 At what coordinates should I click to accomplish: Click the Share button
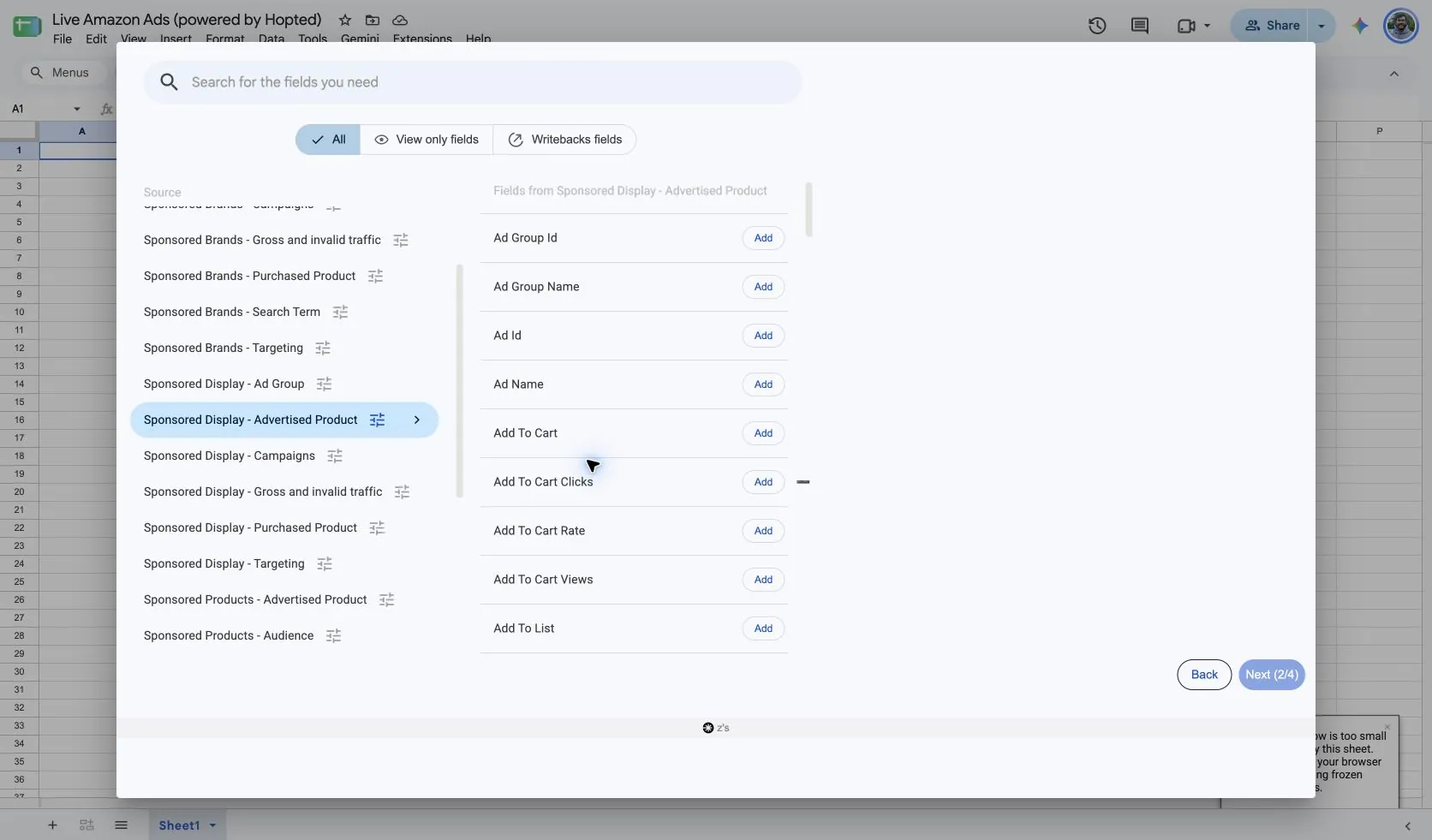pyautogui.click(x=1273, y=26)
